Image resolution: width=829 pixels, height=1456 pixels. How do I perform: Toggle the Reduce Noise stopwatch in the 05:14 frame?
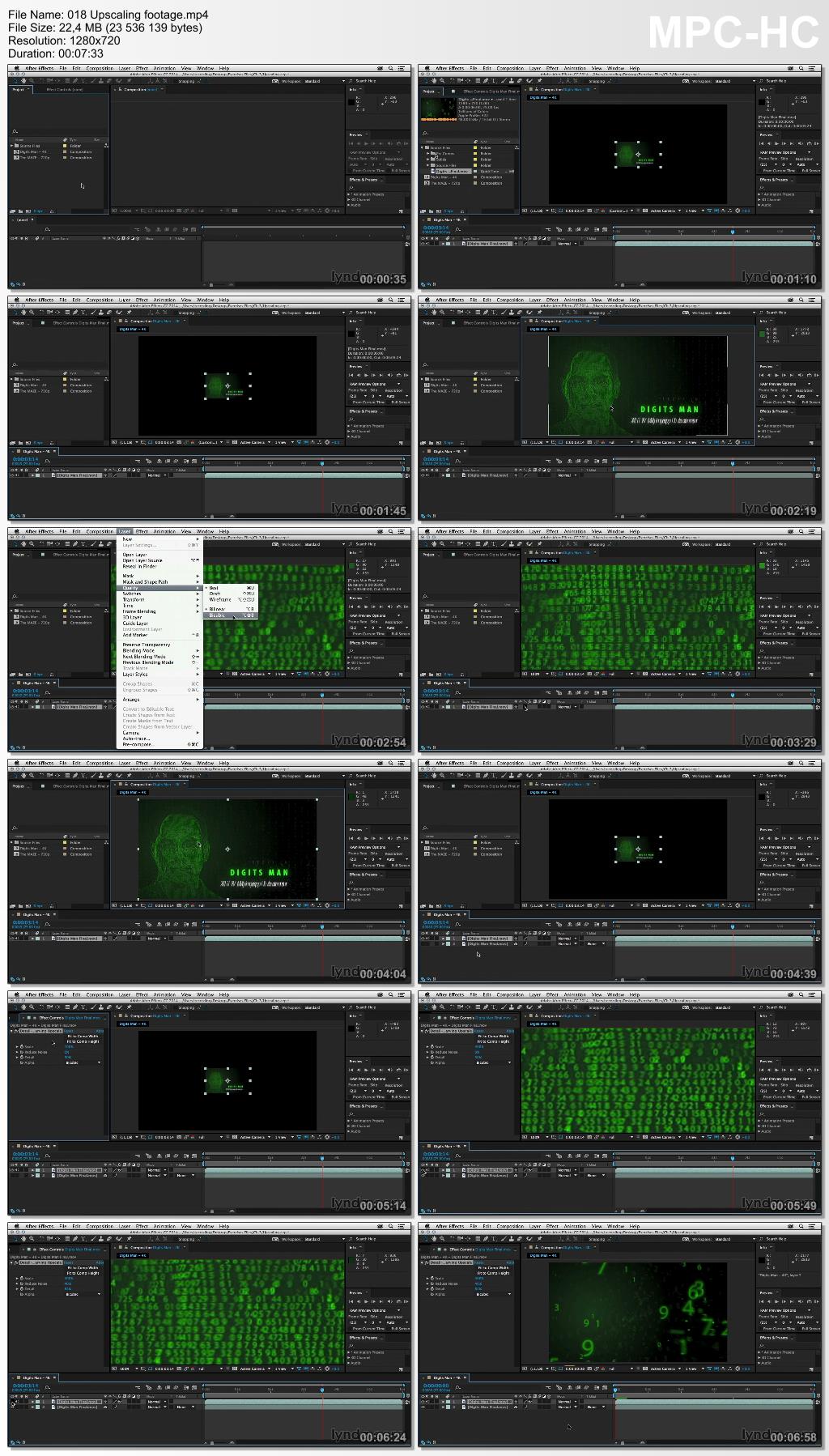tap(22, 1052)
